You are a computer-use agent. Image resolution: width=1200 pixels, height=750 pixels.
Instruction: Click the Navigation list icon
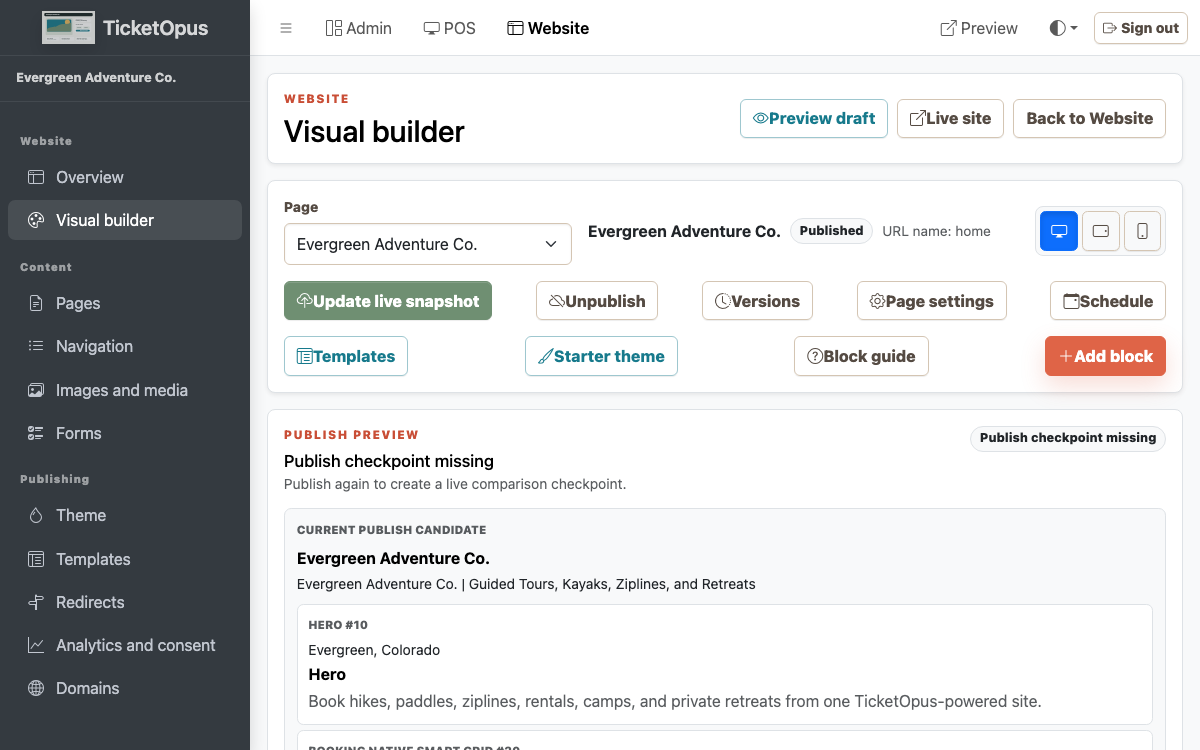coord(36,346)
